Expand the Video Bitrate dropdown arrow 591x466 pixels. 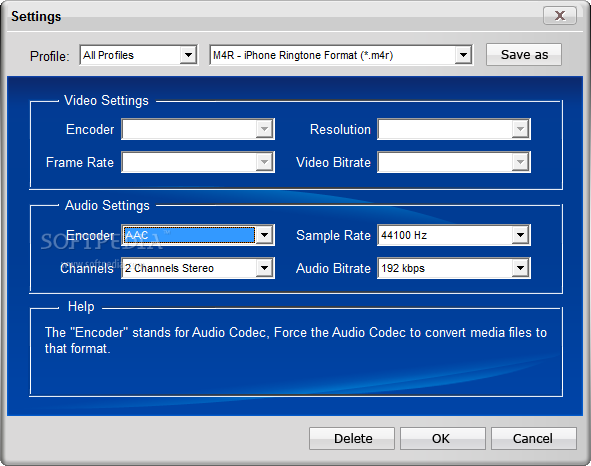[x=520, y=162]
